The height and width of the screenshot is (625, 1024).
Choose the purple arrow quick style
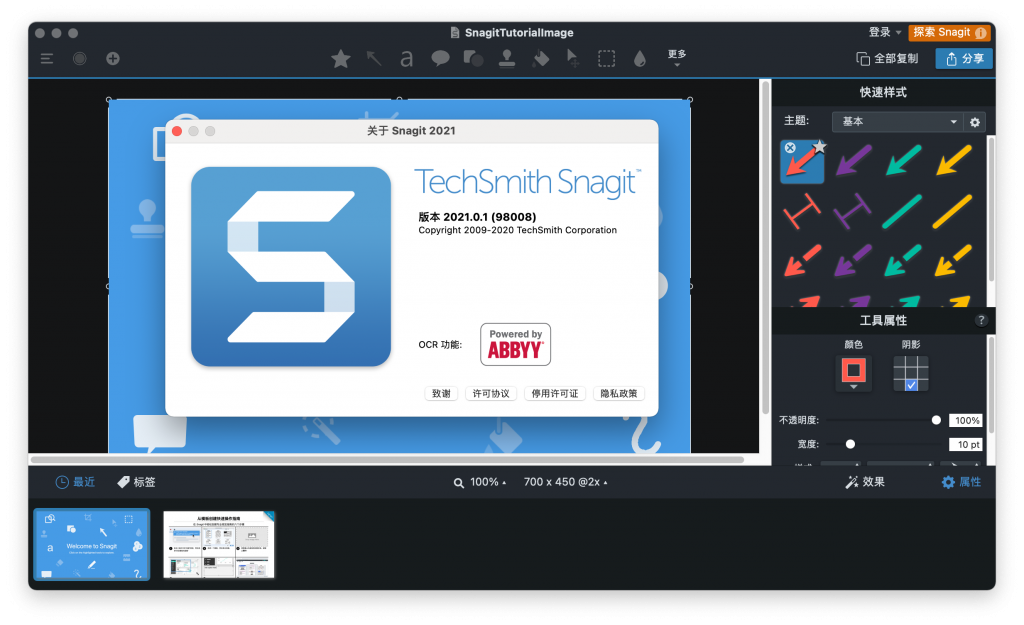(x=853, y=161)
